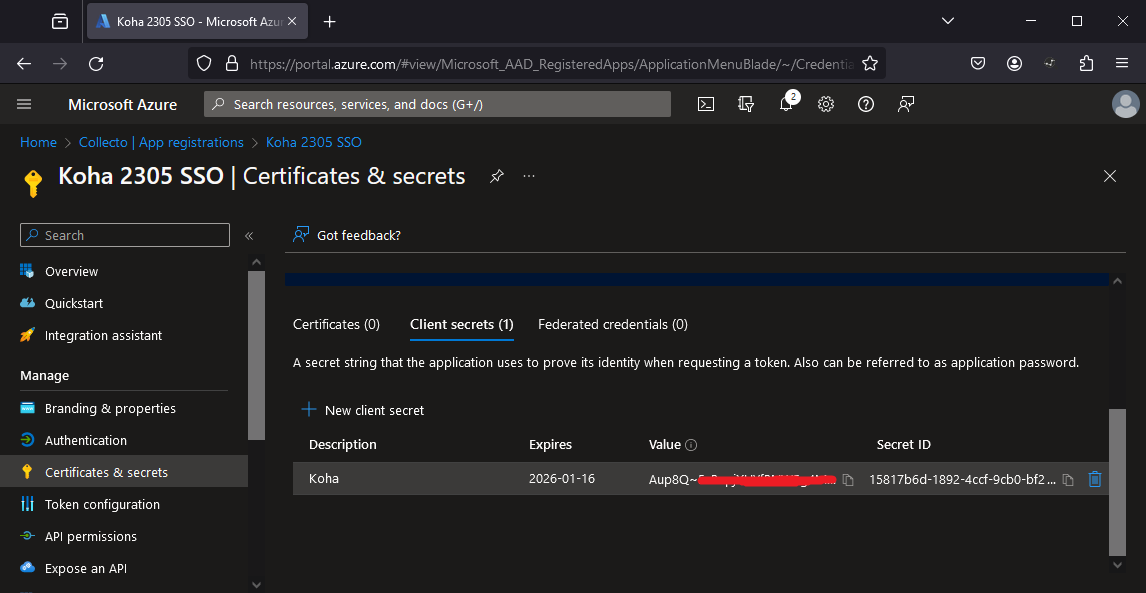
Task: Select the Koha description cell
Action: tap(324, 480)
